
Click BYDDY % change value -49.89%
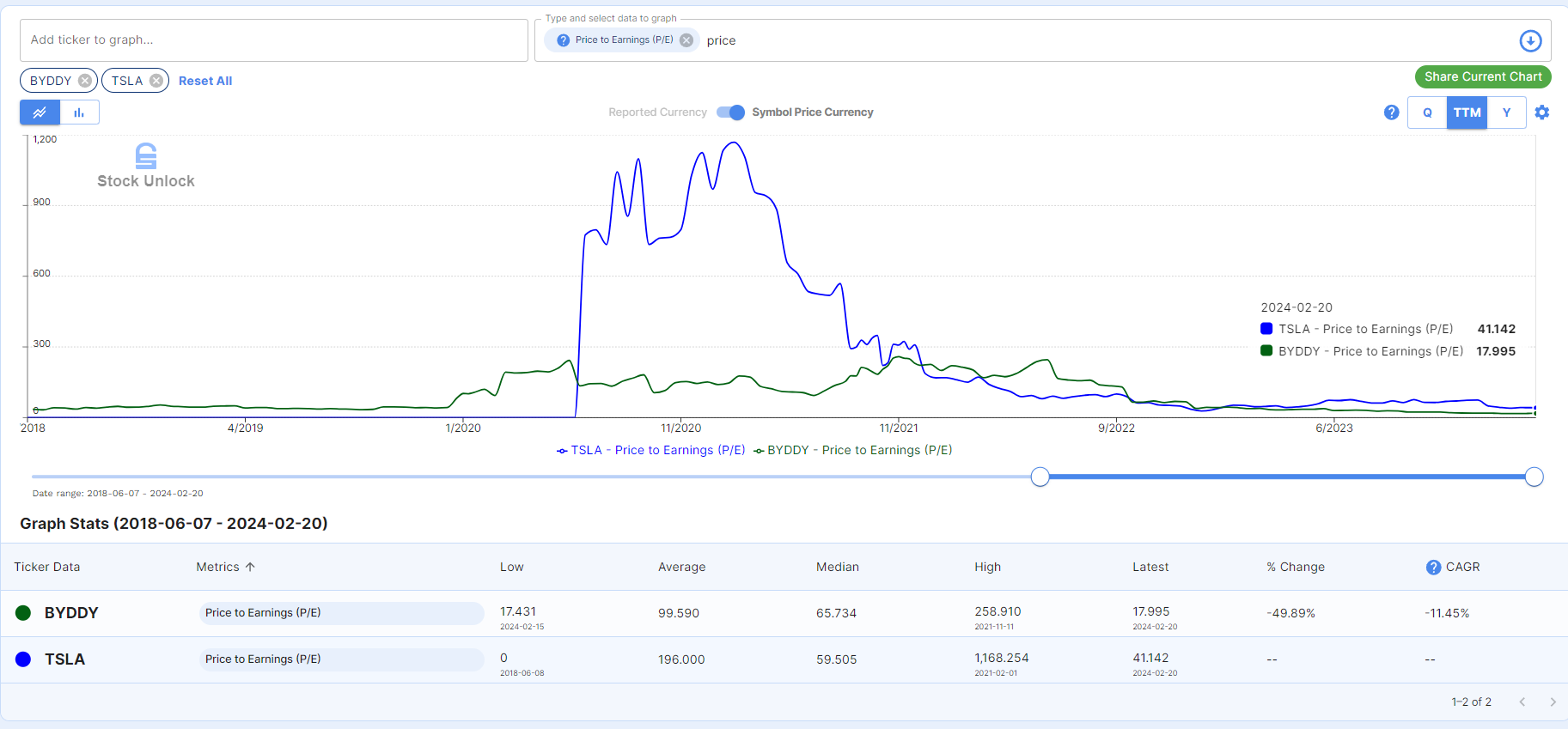click(1291, 613)
